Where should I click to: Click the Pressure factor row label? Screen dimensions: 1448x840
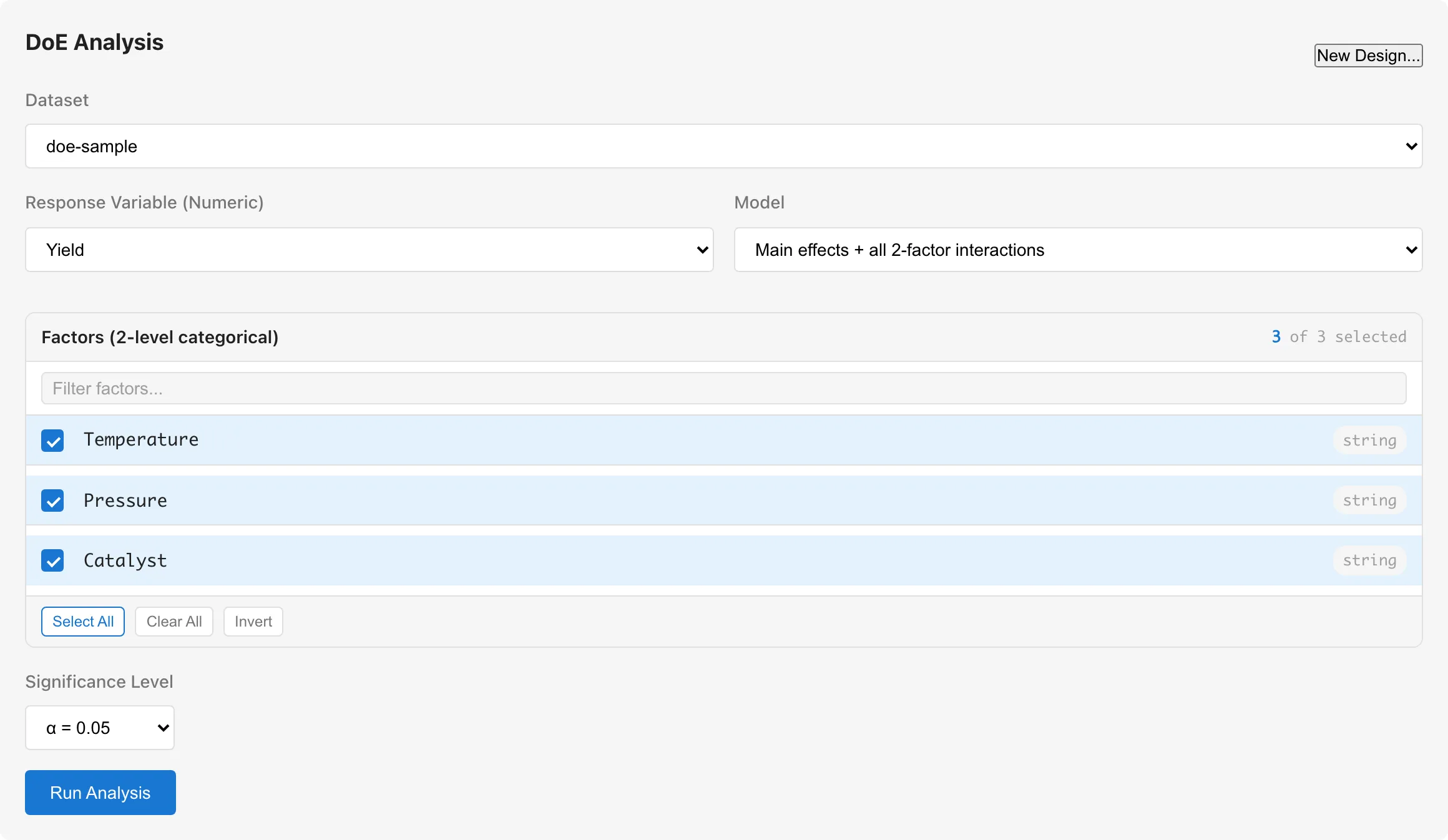125,501
